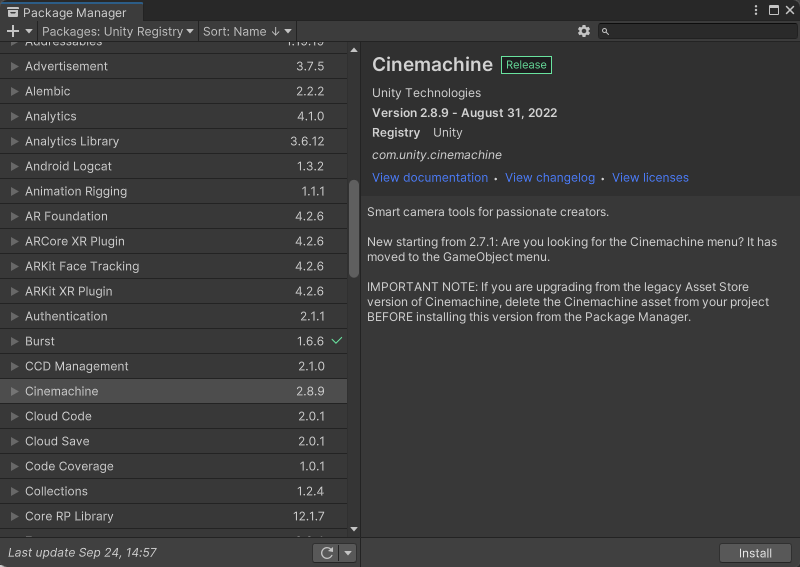Select the Burst package

(173, 341)
